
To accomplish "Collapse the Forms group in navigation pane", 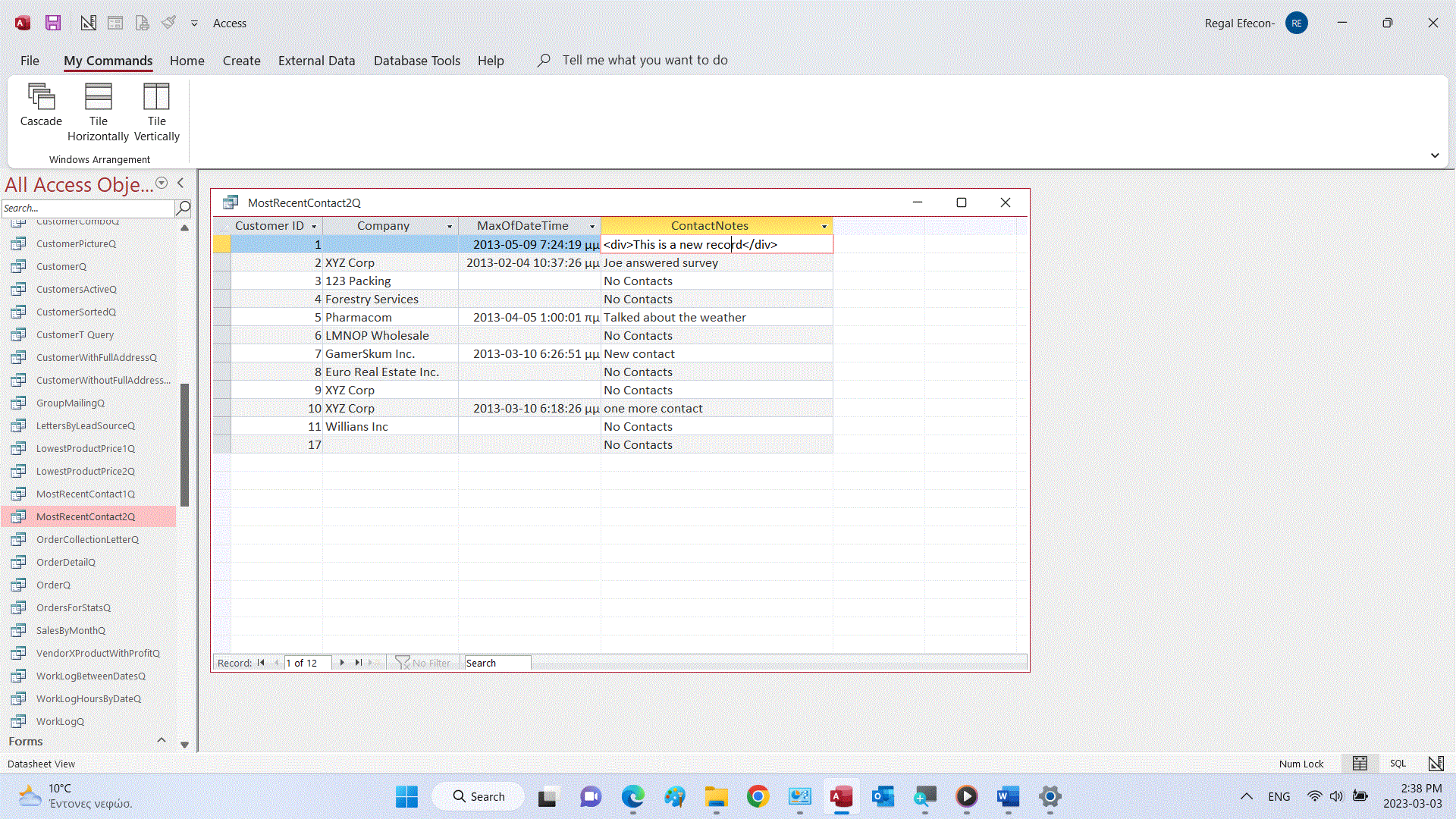I will coord(161,741).
